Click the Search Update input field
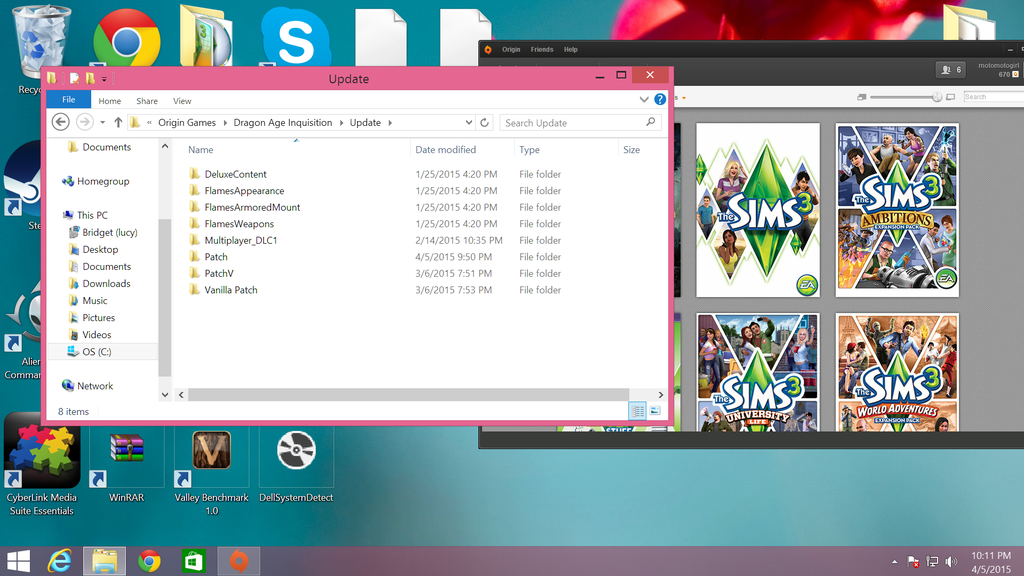 pyautogui.click(x=573, y=123)
